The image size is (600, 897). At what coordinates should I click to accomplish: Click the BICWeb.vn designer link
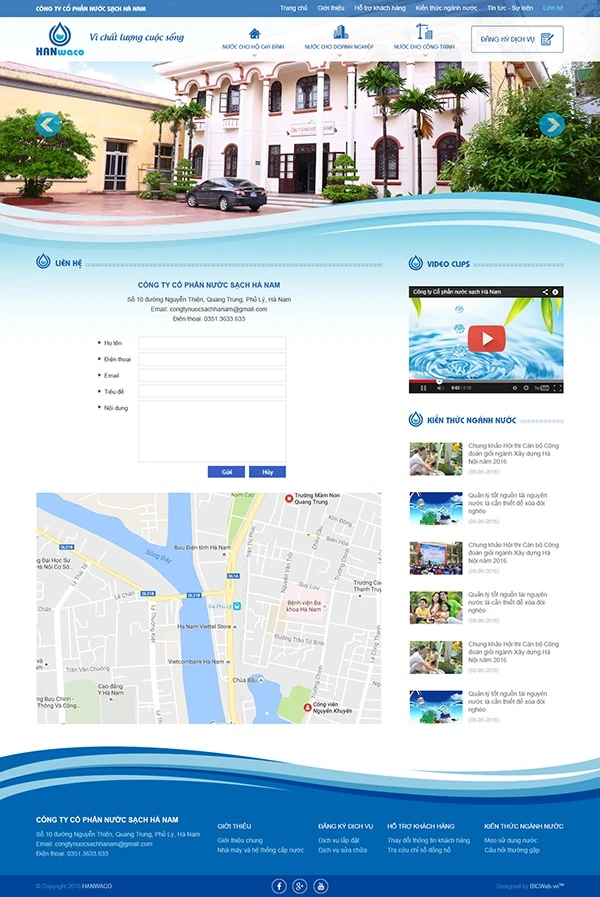547,886
